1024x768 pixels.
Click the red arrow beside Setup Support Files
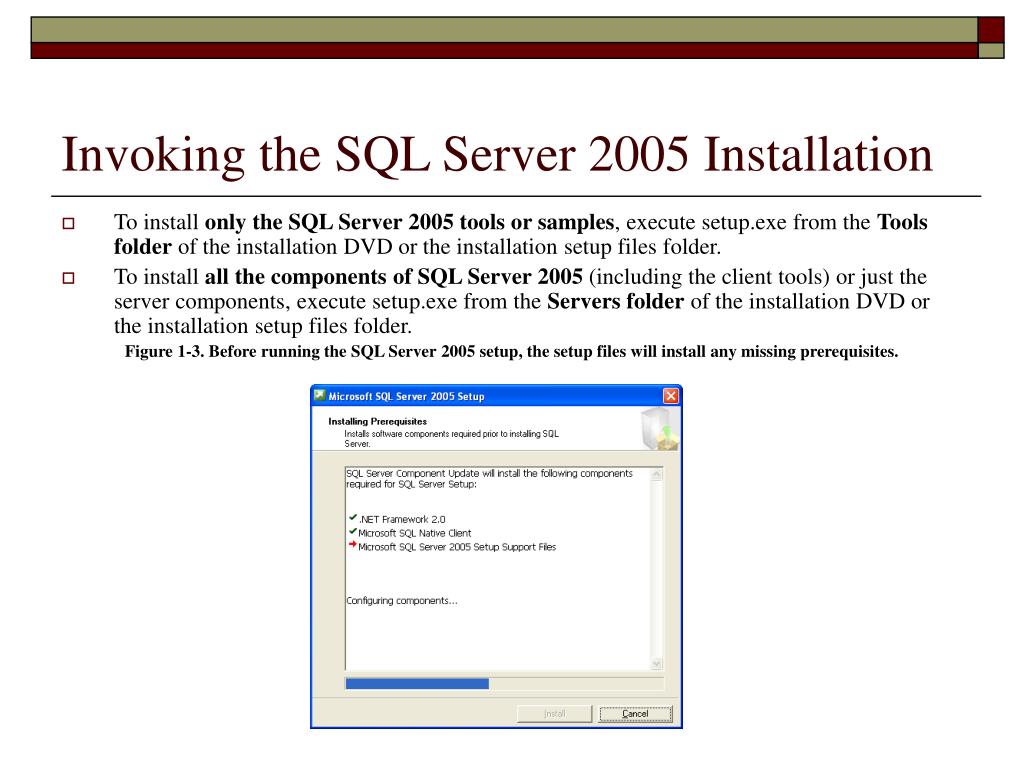[353, 544]
